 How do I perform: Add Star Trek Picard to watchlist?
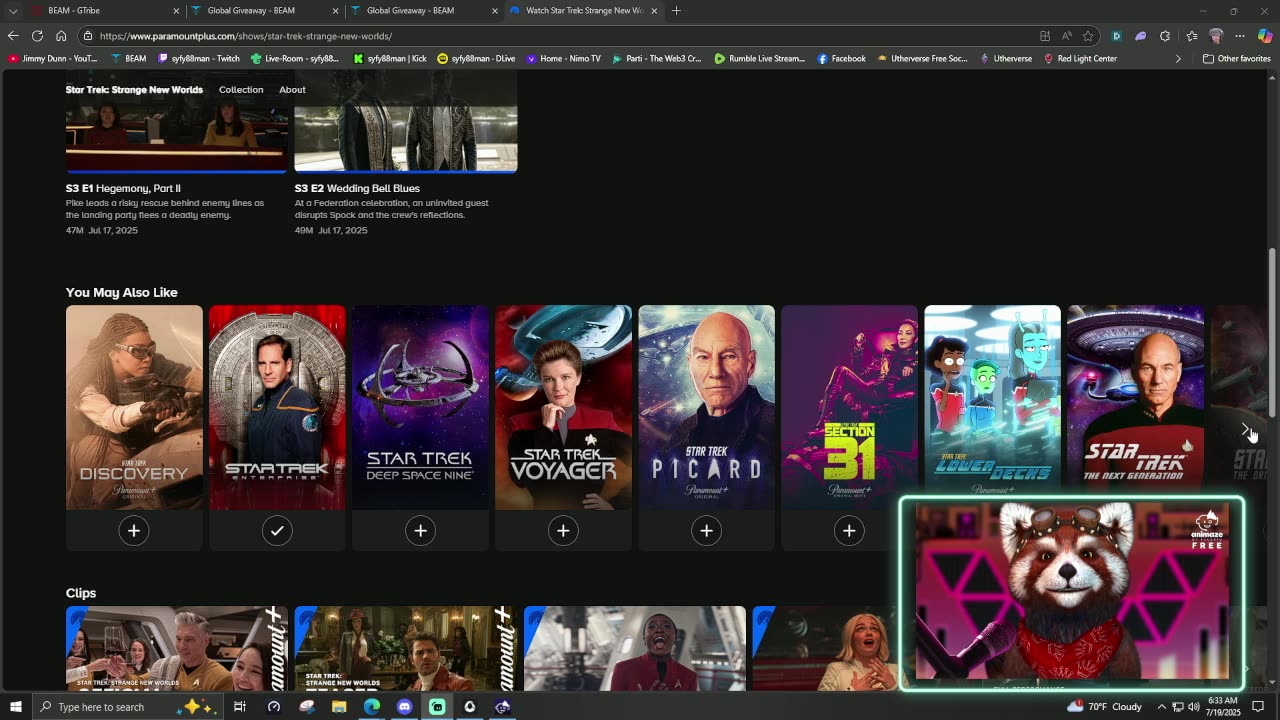tap(706, 531)
